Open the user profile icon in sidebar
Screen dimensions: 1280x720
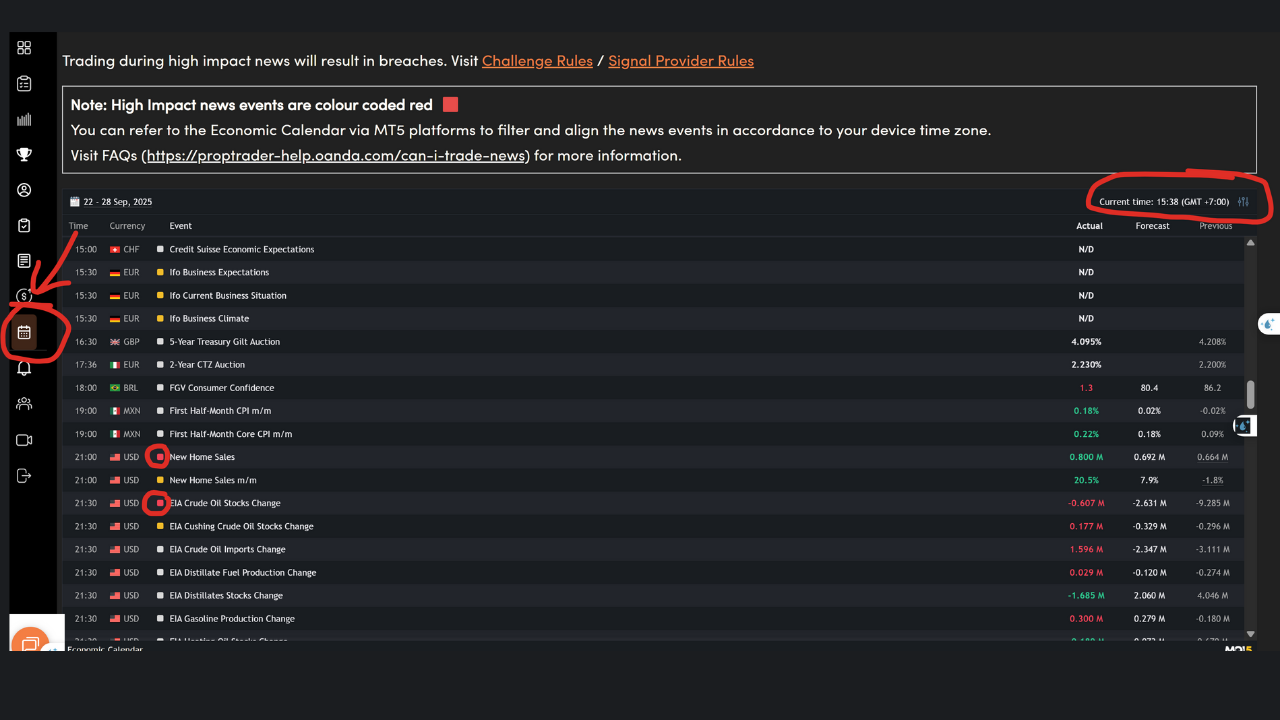pyautogui.click(x=24, y=190)
